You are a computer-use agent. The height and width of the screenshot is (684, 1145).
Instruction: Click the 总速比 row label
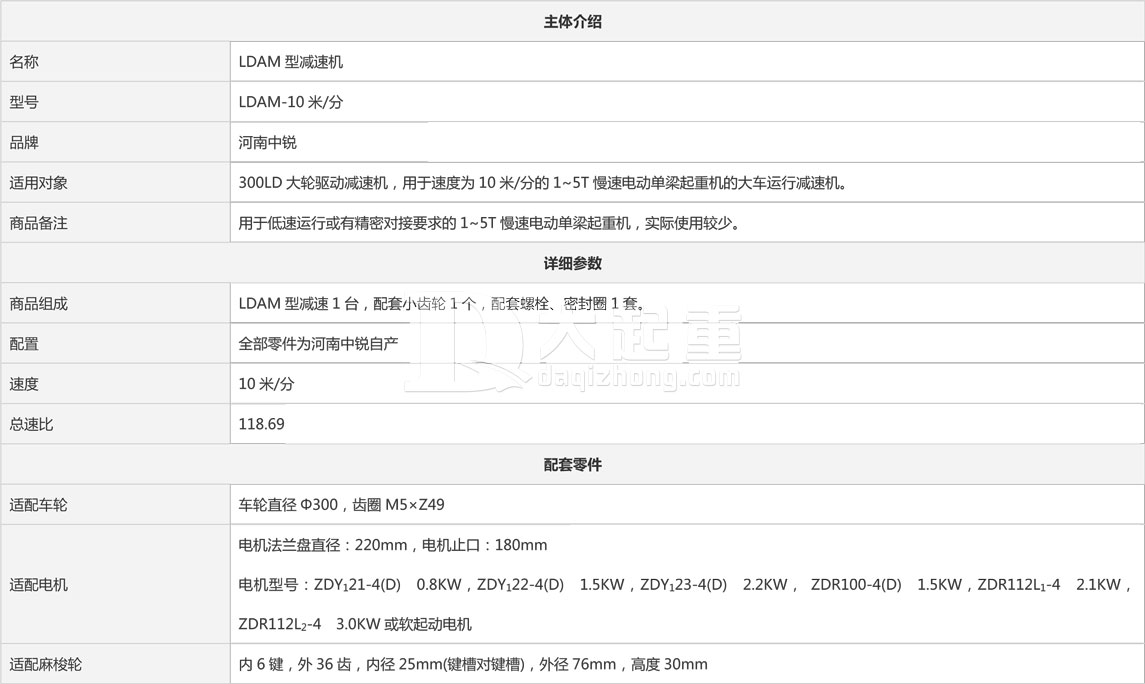click(31, 424)
